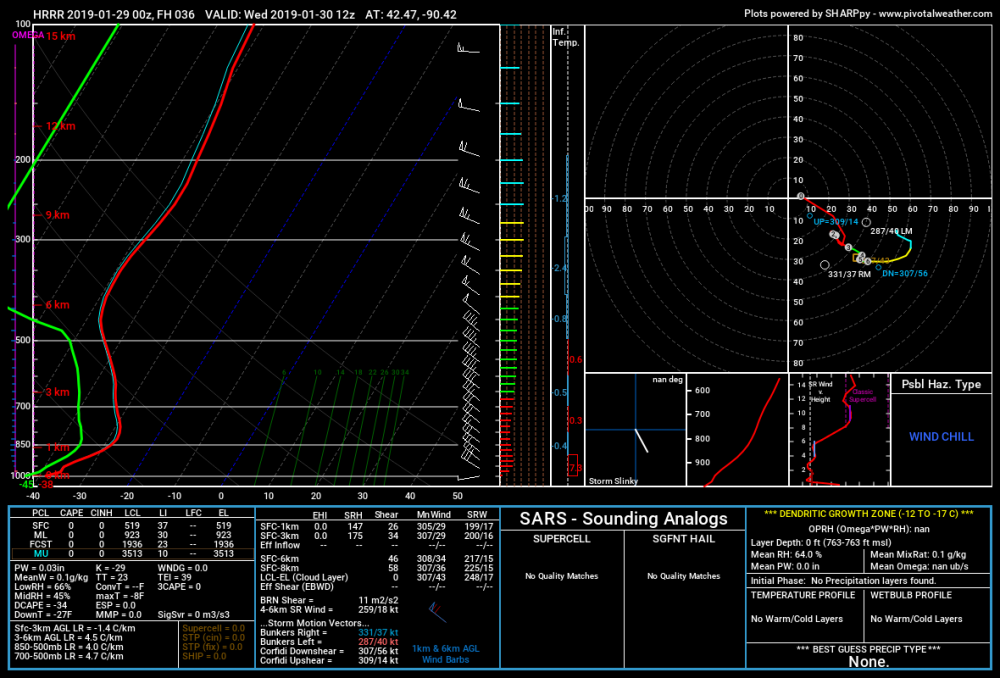Click the '700' pressure label on the skew-T axis
The image size is (1000, 678).
(x=23, y=406)
